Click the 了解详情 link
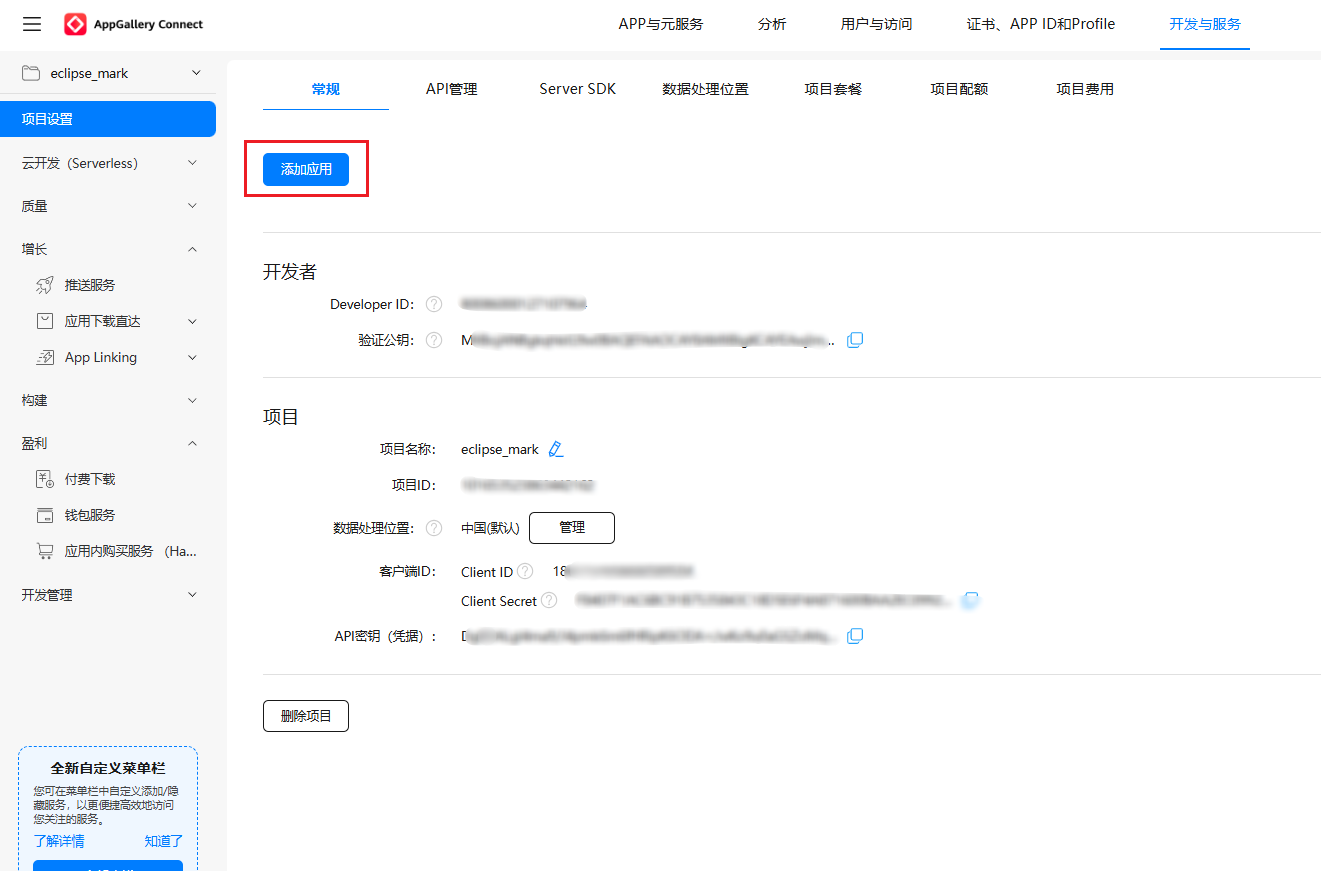The height and width of the screenshot is (871, 1321). coord(59,841)
